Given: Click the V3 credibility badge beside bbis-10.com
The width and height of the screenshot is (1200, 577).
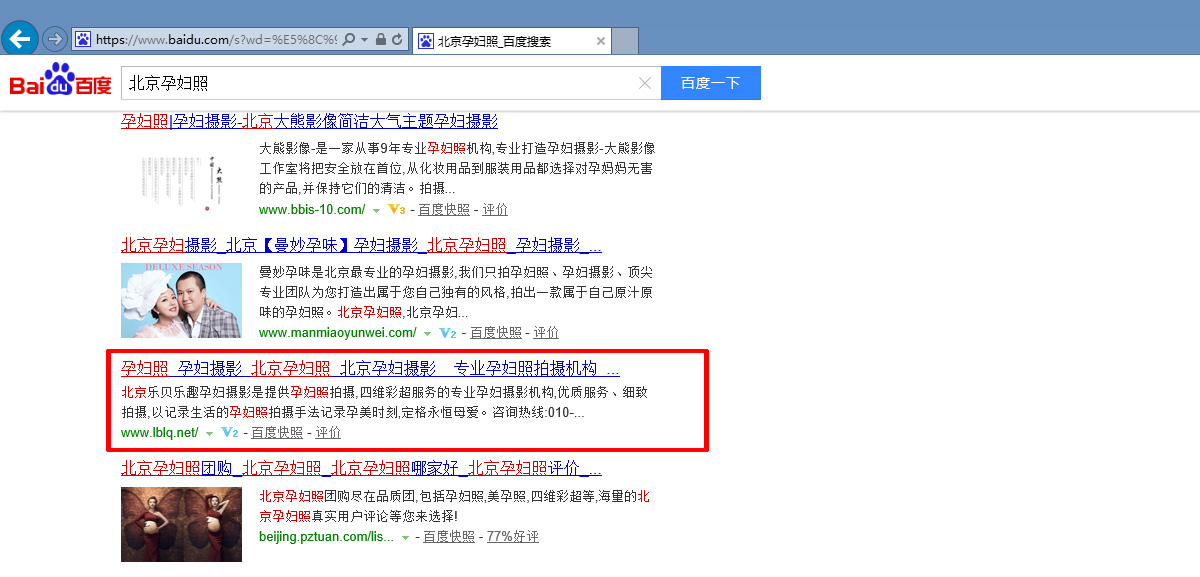Looking at the screenshot, I should point(396,210).
